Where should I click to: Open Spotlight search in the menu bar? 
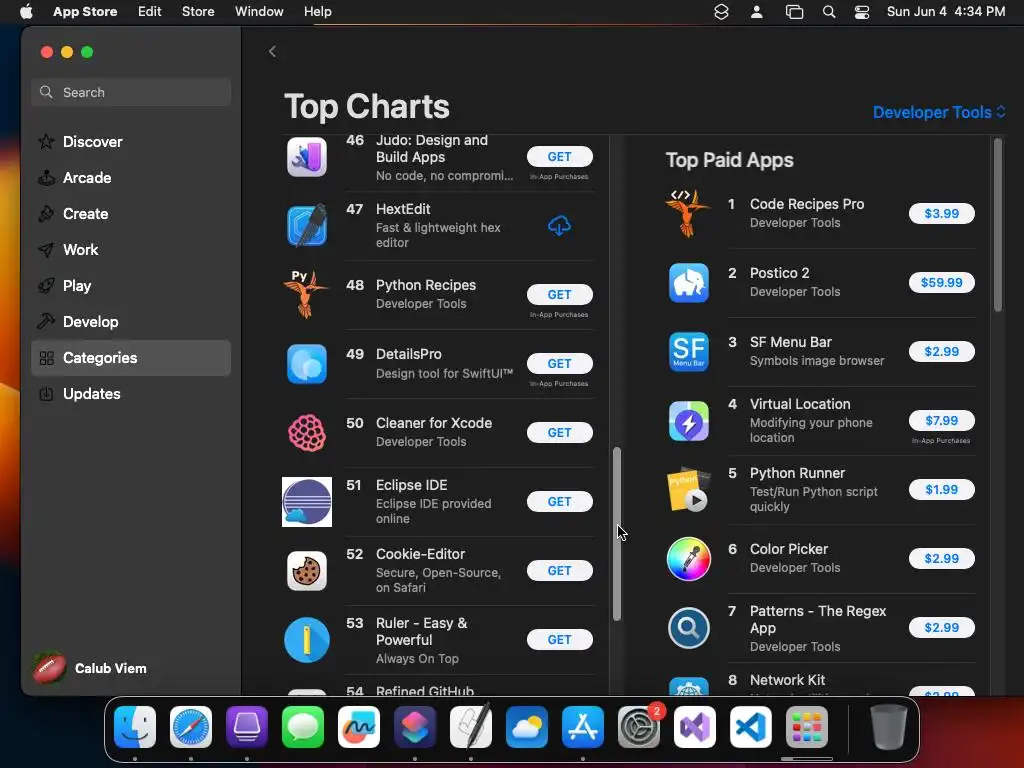[829, 12]
